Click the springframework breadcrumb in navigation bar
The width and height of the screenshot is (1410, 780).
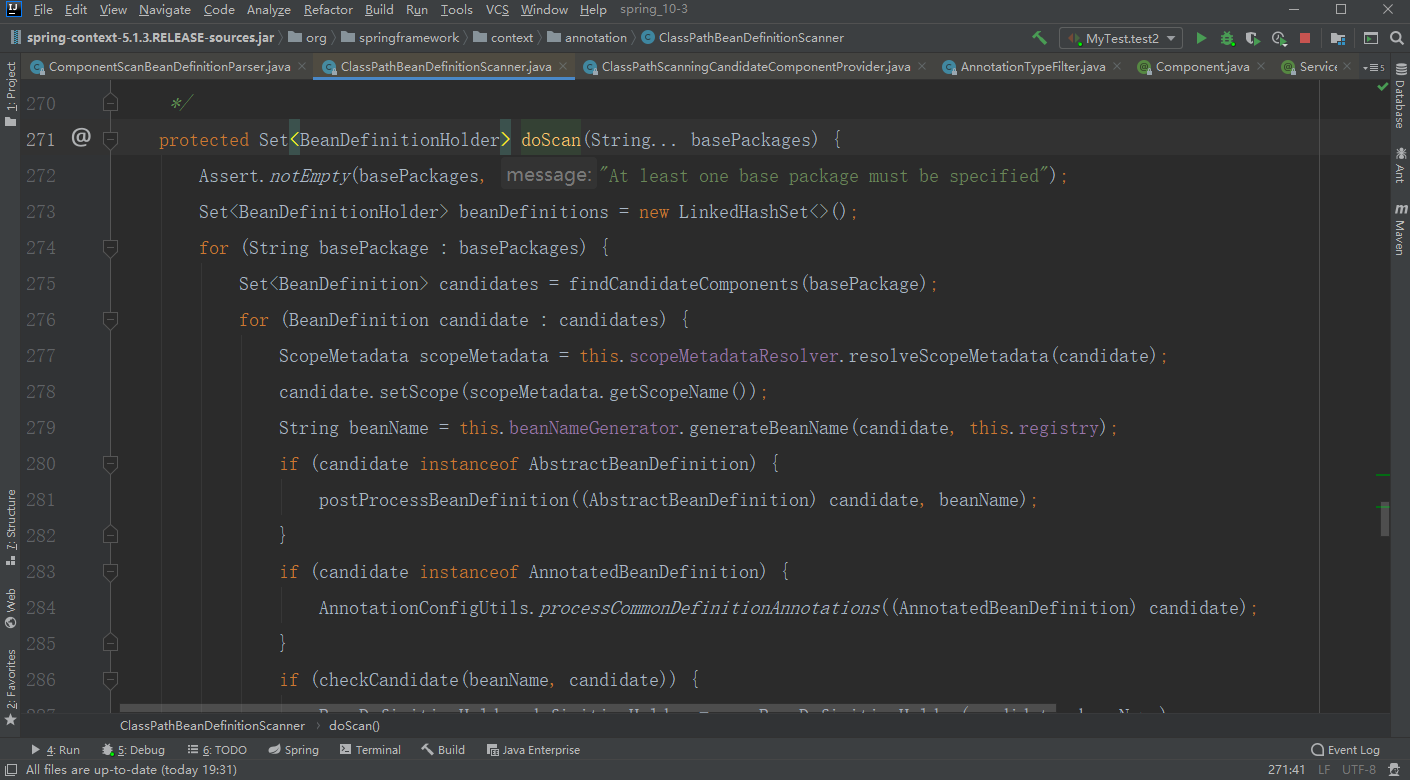pyautogui.click(x=400, y=38)
